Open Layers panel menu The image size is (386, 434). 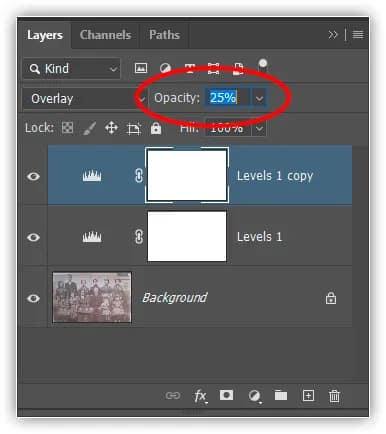click(358, 35)
